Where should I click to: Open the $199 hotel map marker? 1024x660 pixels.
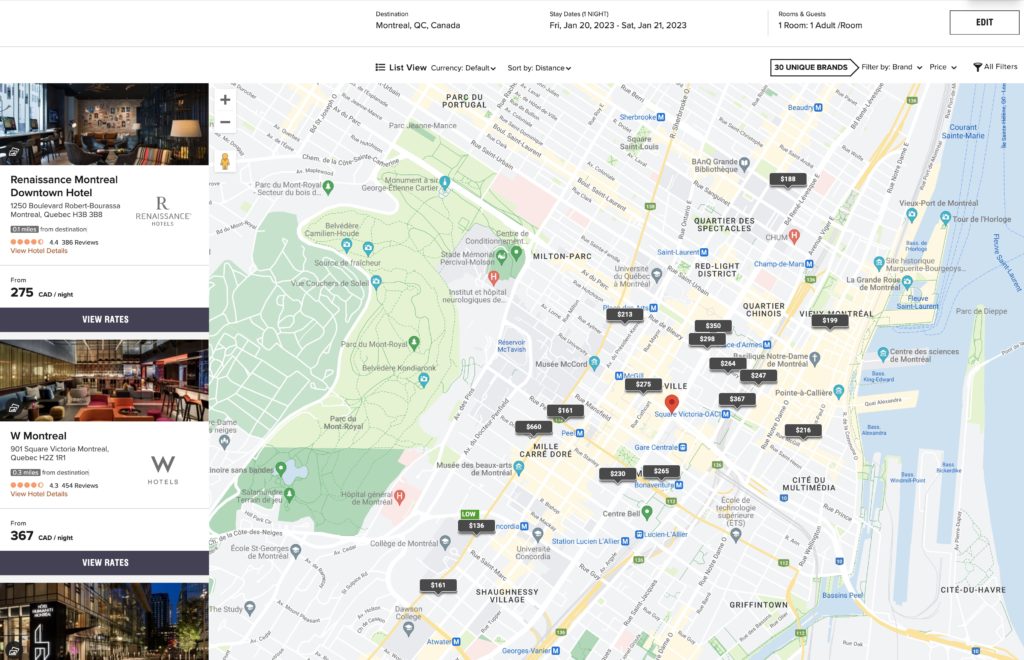[829, 321]
